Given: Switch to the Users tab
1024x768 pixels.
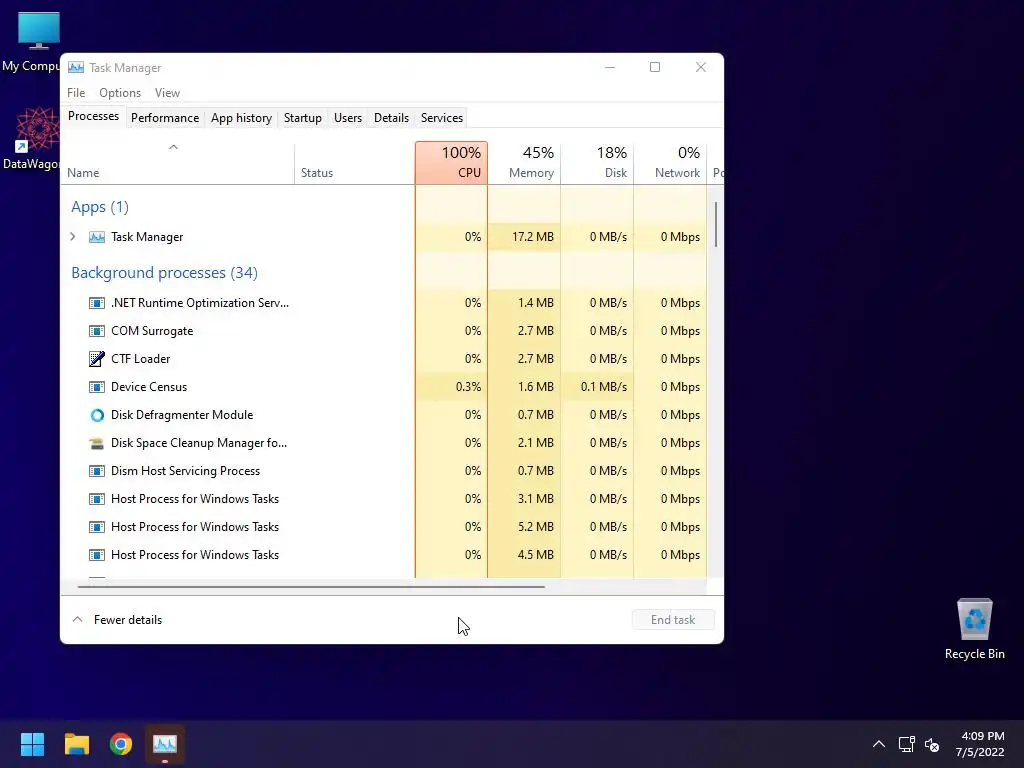Looking at the screenshot, I should click(x=347, y=118).
